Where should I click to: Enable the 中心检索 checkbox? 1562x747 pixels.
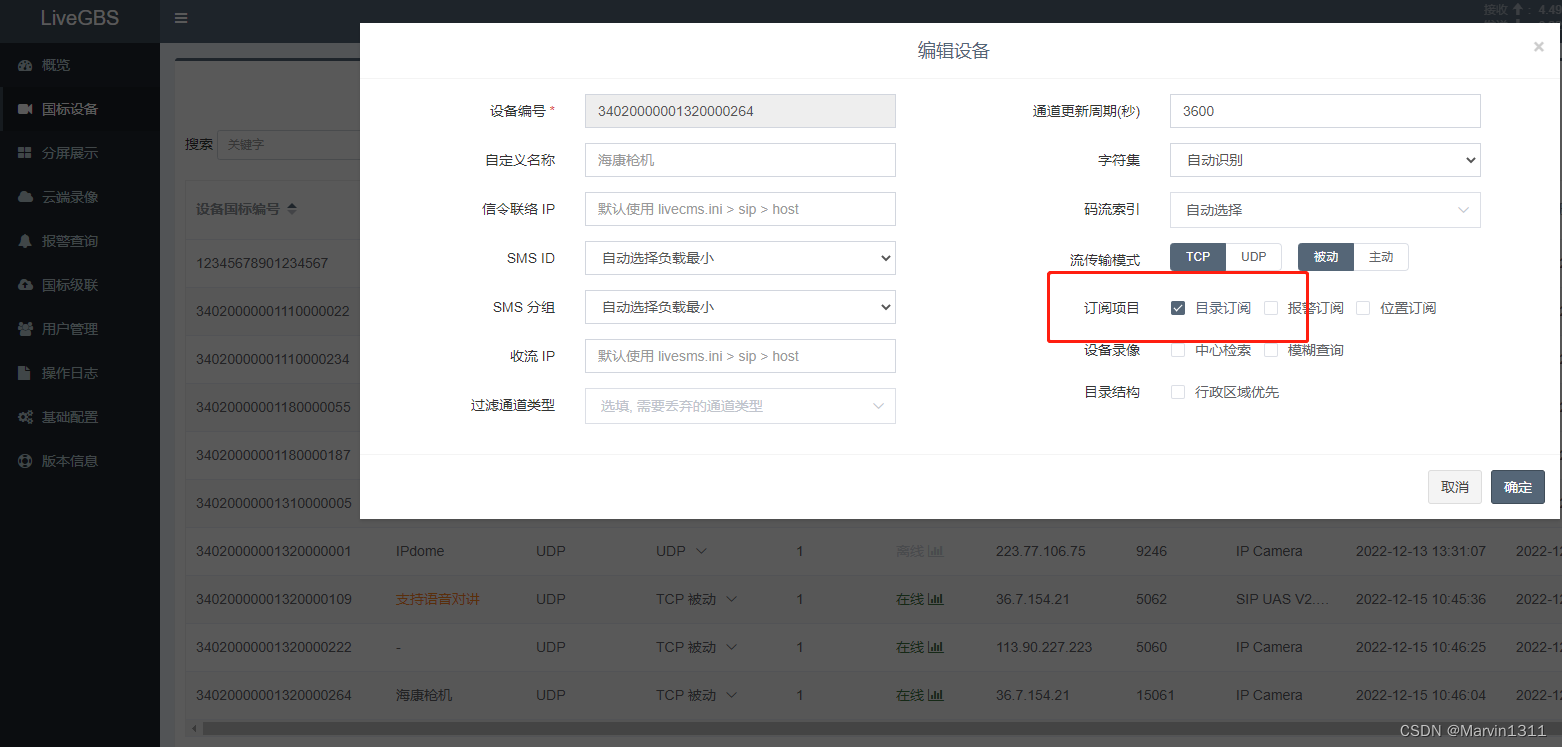click(x=1178, y=350)
